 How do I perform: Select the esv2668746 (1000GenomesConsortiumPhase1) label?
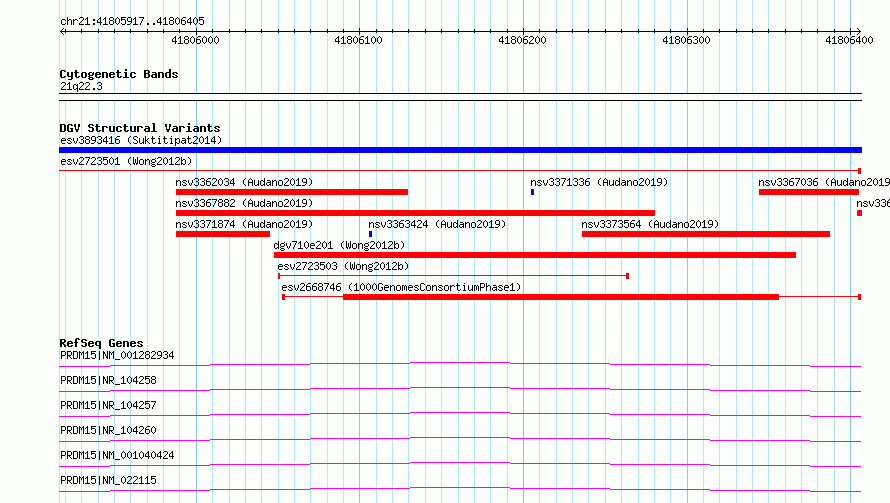401,287
